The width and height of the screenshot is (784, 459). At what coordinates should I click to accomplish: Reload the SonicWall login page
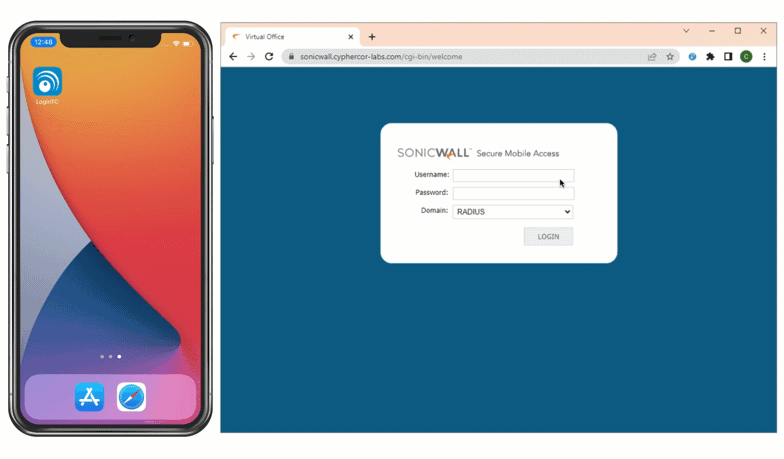pyautogui.click(x=269, y=57)
